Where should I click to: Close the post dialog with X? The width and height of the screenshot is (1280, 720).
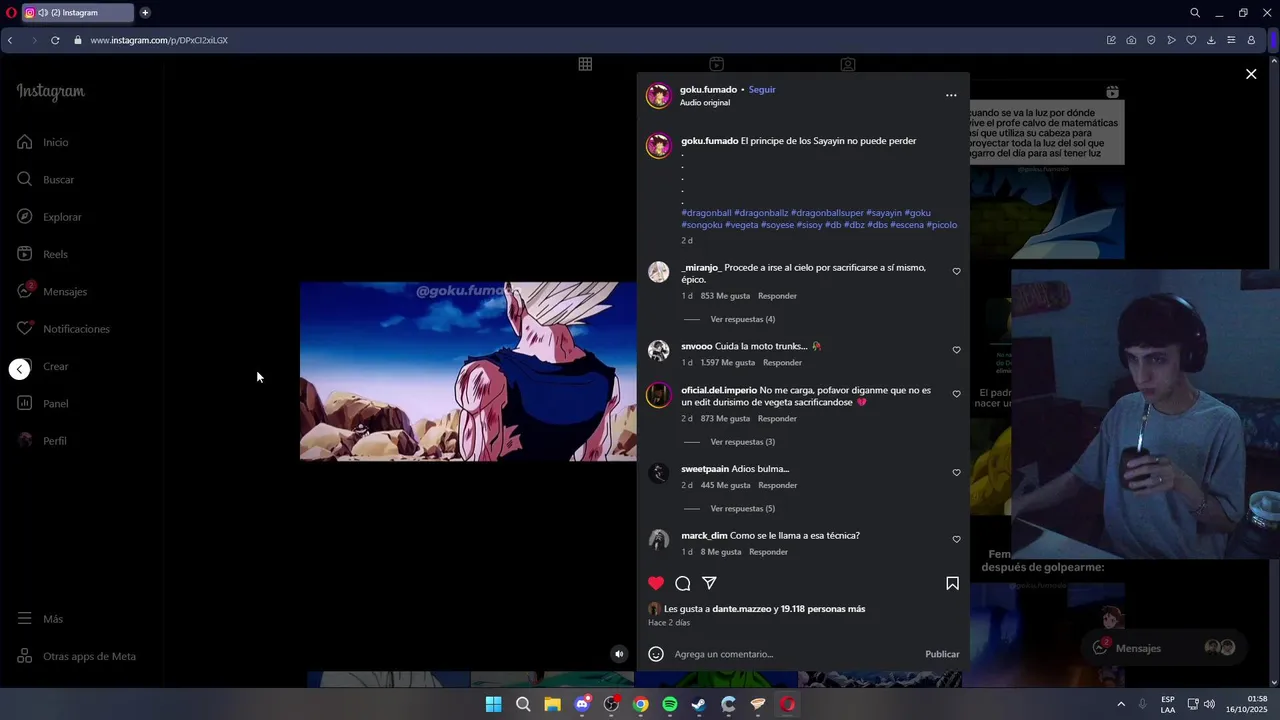pos(1251,74)
